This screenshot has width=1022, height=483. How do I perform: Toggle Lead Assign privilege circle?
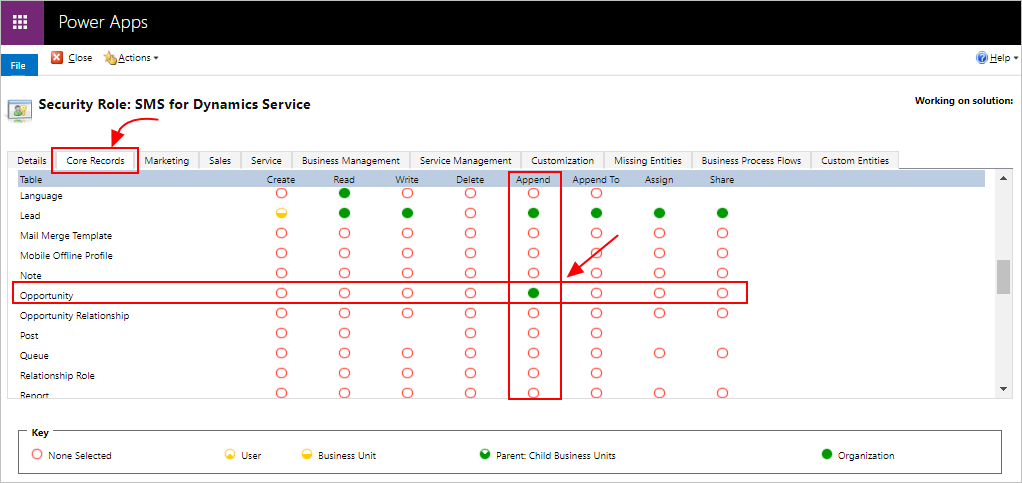(659, 213)
